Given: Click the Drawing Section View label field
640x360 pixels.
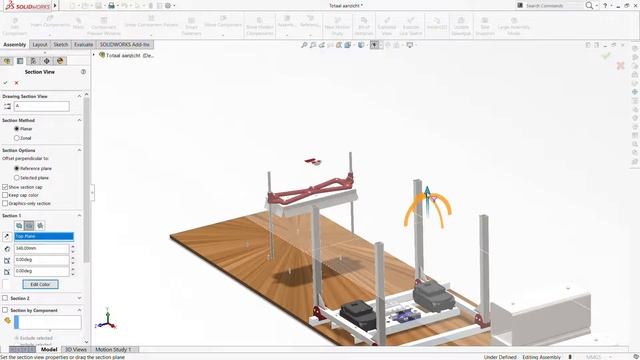Looking at the screenshot, I should tap(42, 107).
